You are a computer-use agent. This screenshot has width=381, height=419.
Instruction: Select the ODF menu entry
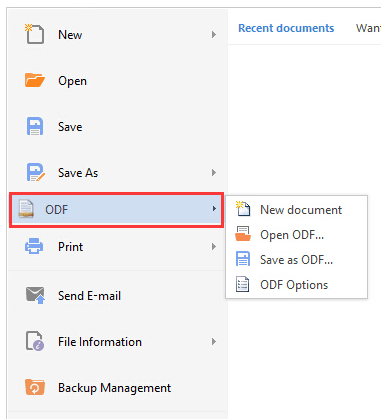pyautogui.click(x=116, y=210)
